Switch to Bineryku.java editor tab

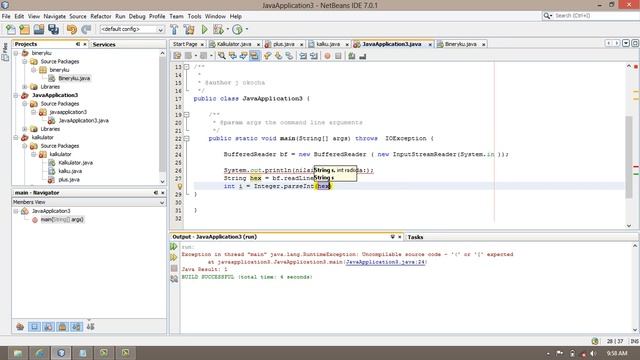click(460, 44)
